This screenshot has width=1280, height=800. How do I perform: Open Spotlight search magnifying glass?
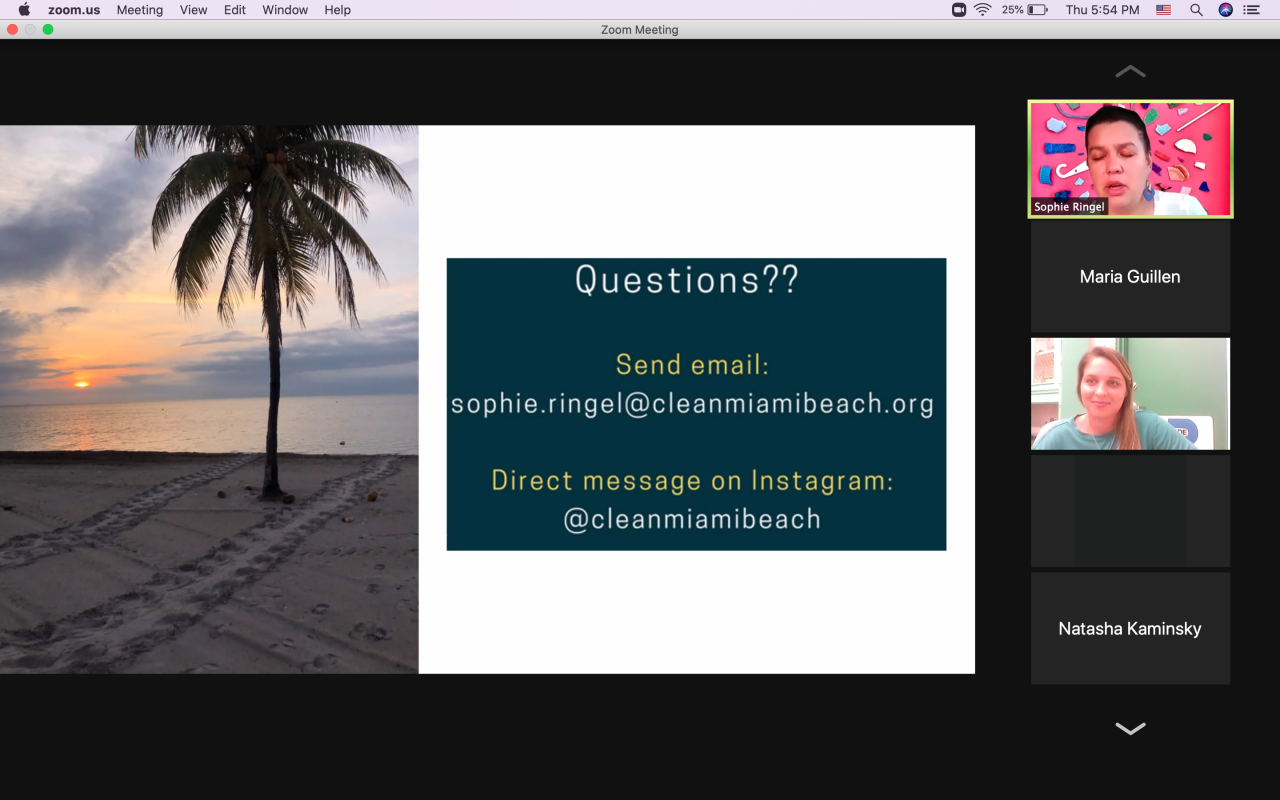tap(1196, 10)
